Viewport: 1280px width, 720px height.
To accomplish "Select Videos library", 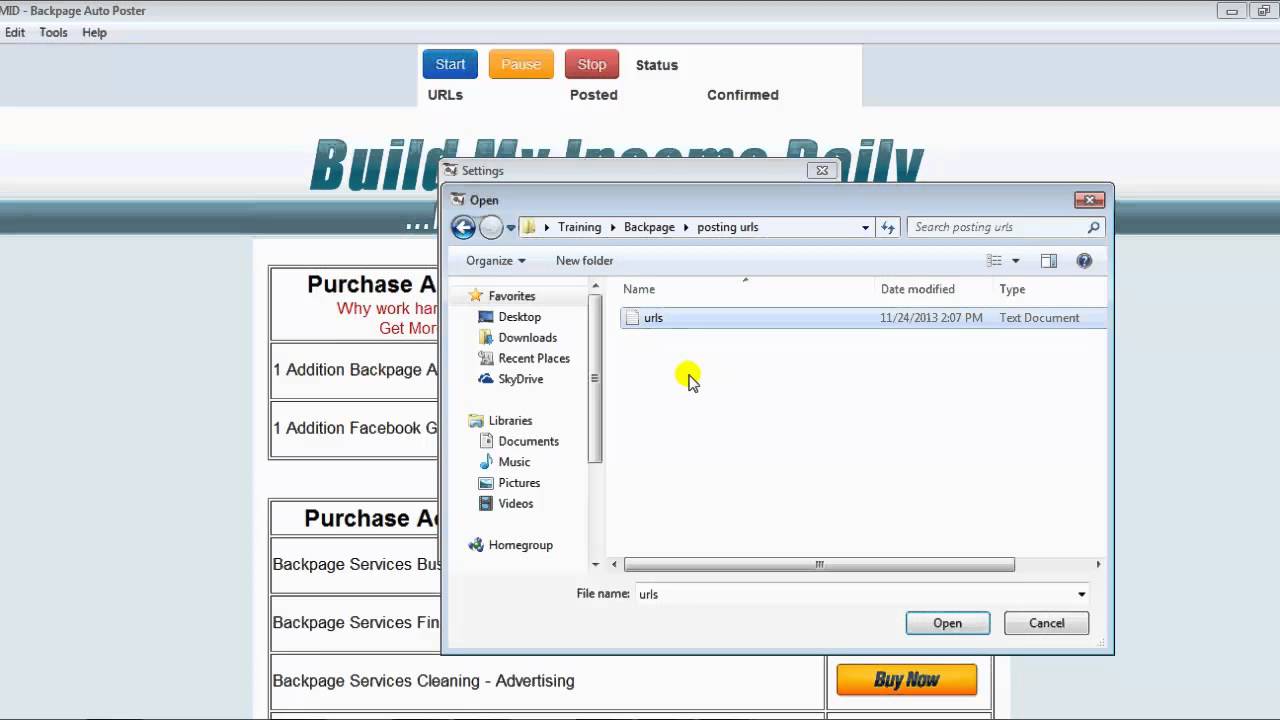I will 515,503.
